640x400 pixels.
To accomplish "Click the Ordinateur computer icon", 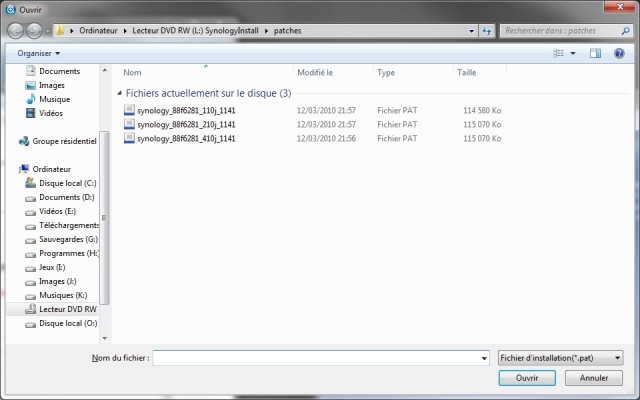I will (24, 169).
